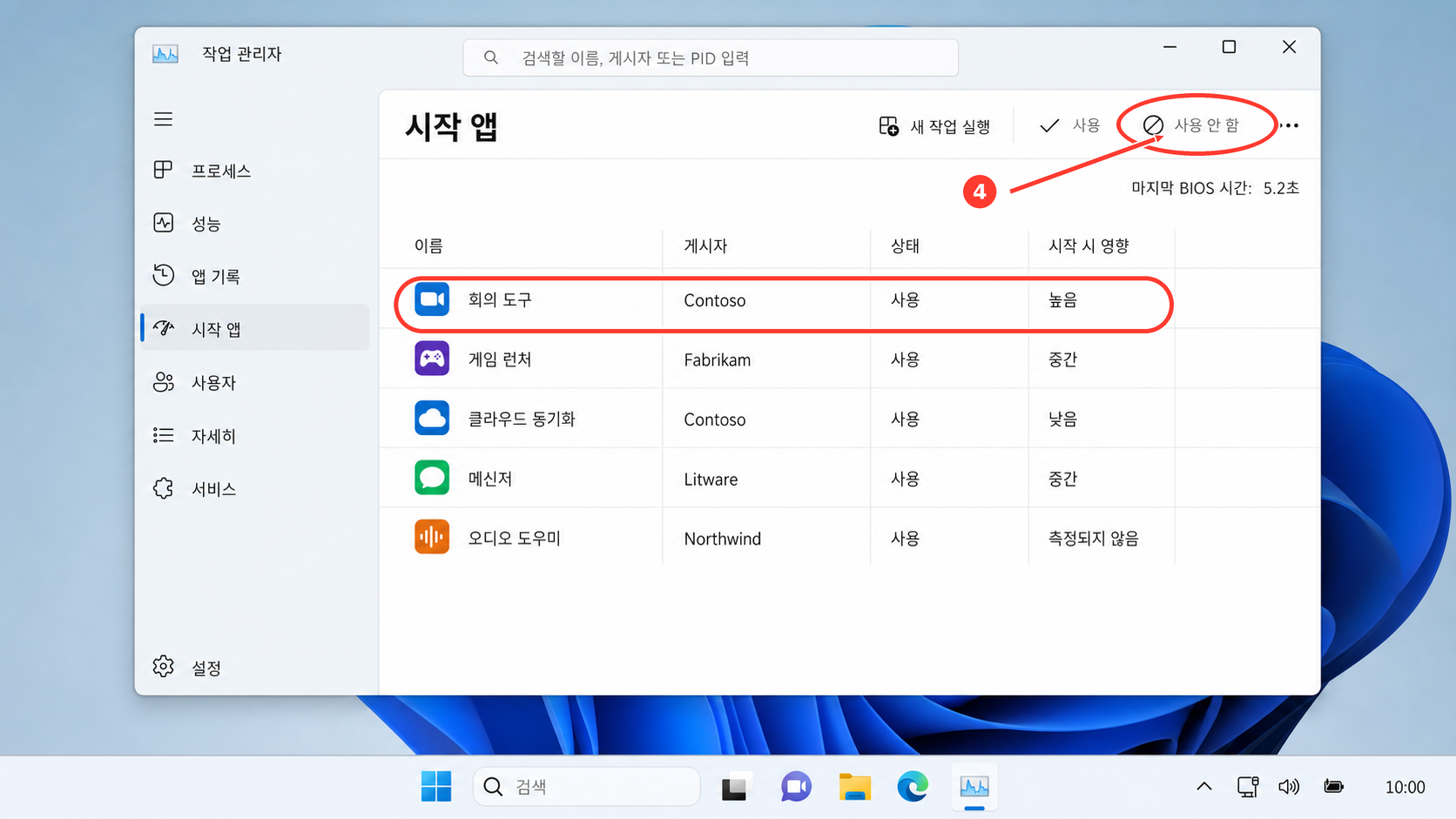Sort by the 이름 column header
Image resolution: width=1456 pixels, height=819 pixels.
click(x=428, y=246)
